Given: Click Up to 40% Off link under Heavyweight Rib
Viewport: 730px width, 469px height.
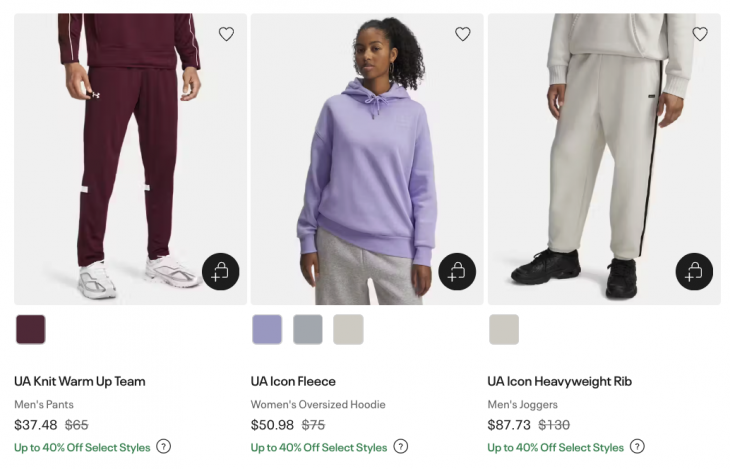Looking at the screenshot, I should click(x=555, y=447).
